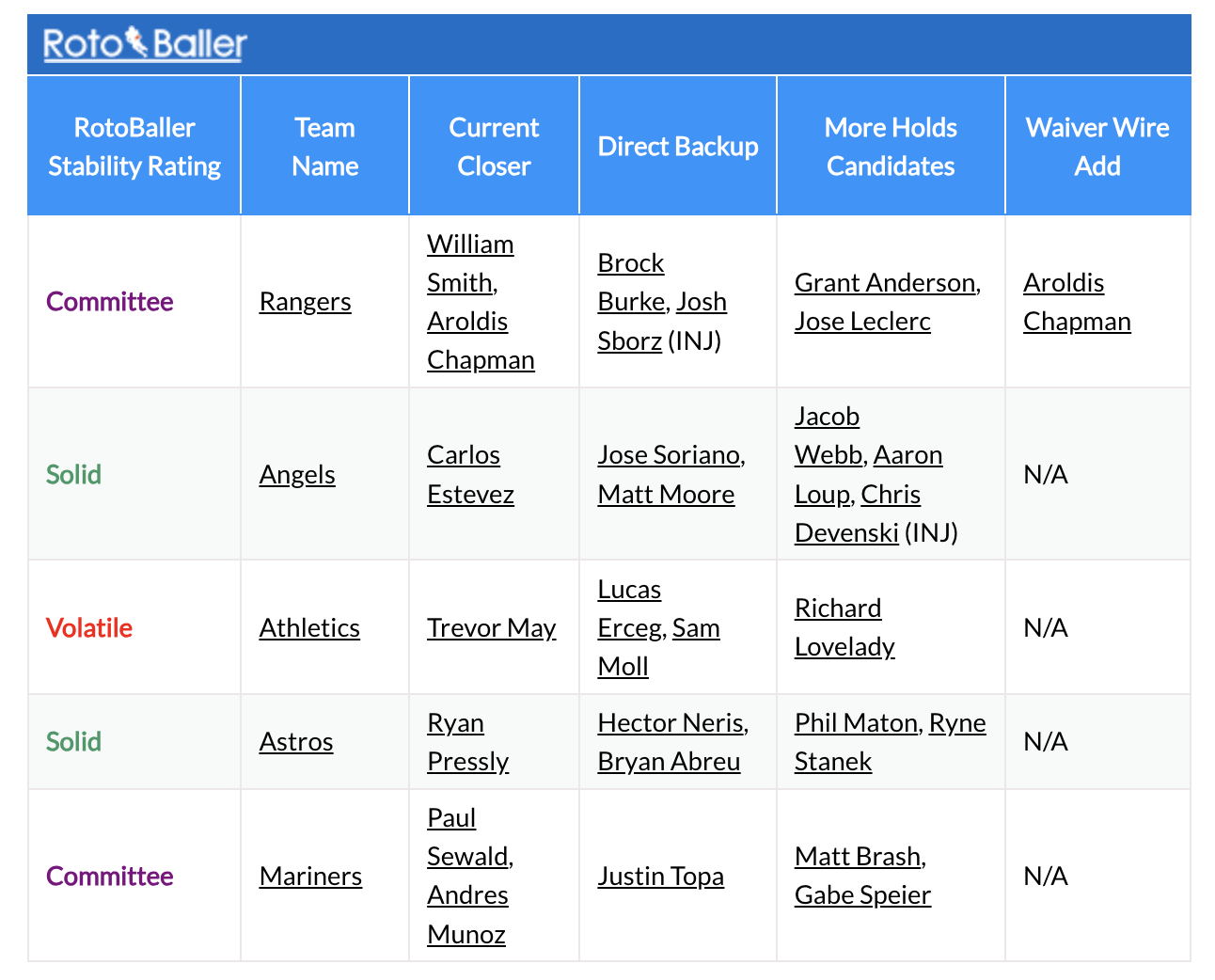Screen dimensions: 1215x980
Task: Open the Athletics team link
Action: point(309,628)
